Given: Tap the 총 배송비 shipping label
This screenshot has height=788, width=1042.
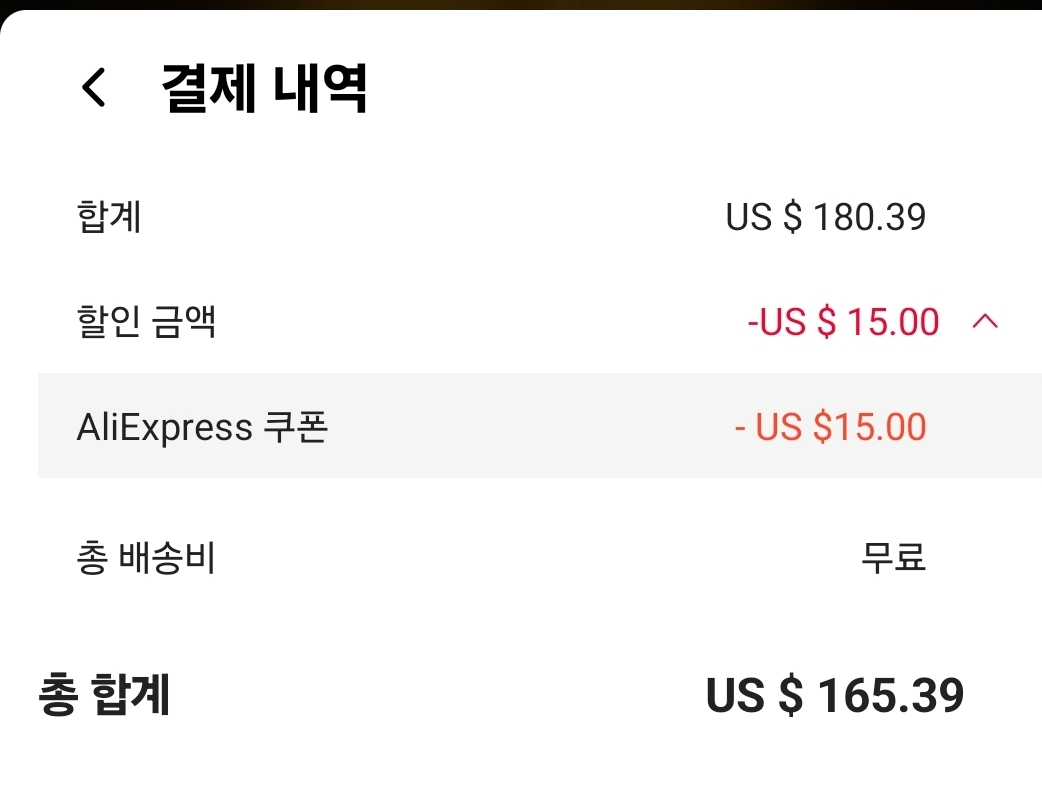Looking at the screenshot, I should [146, 558].
